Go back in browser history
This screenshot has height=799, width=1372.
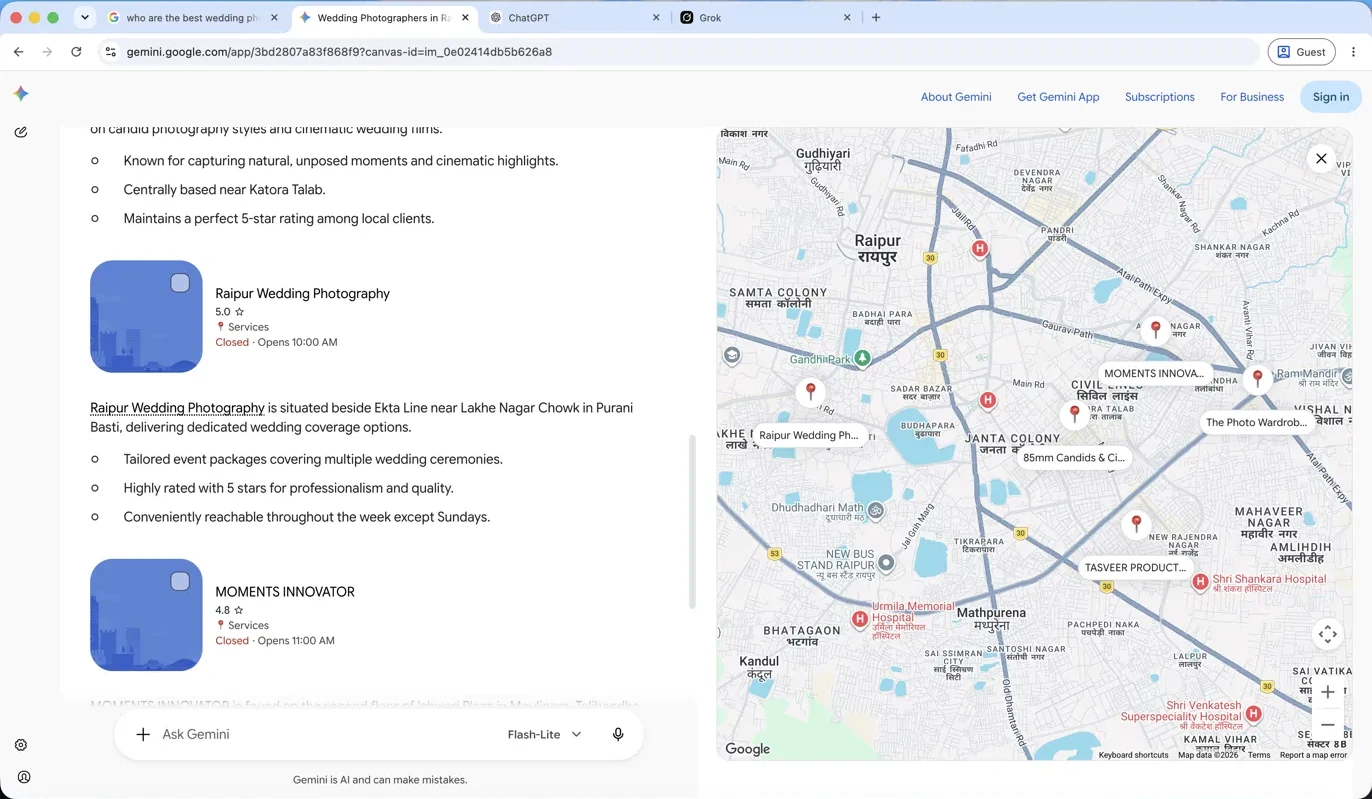click(19, 52)
